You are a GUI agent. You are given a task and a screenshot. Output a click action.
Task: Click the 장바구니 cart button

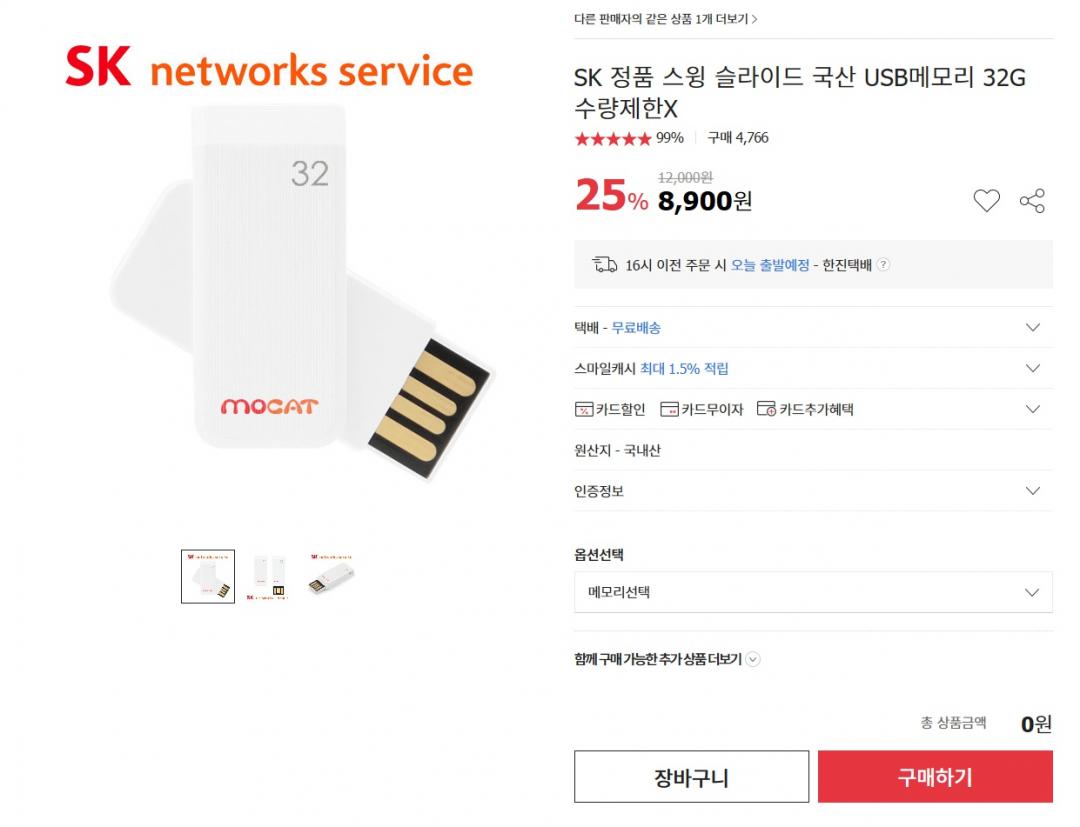(x=692, y=777)
